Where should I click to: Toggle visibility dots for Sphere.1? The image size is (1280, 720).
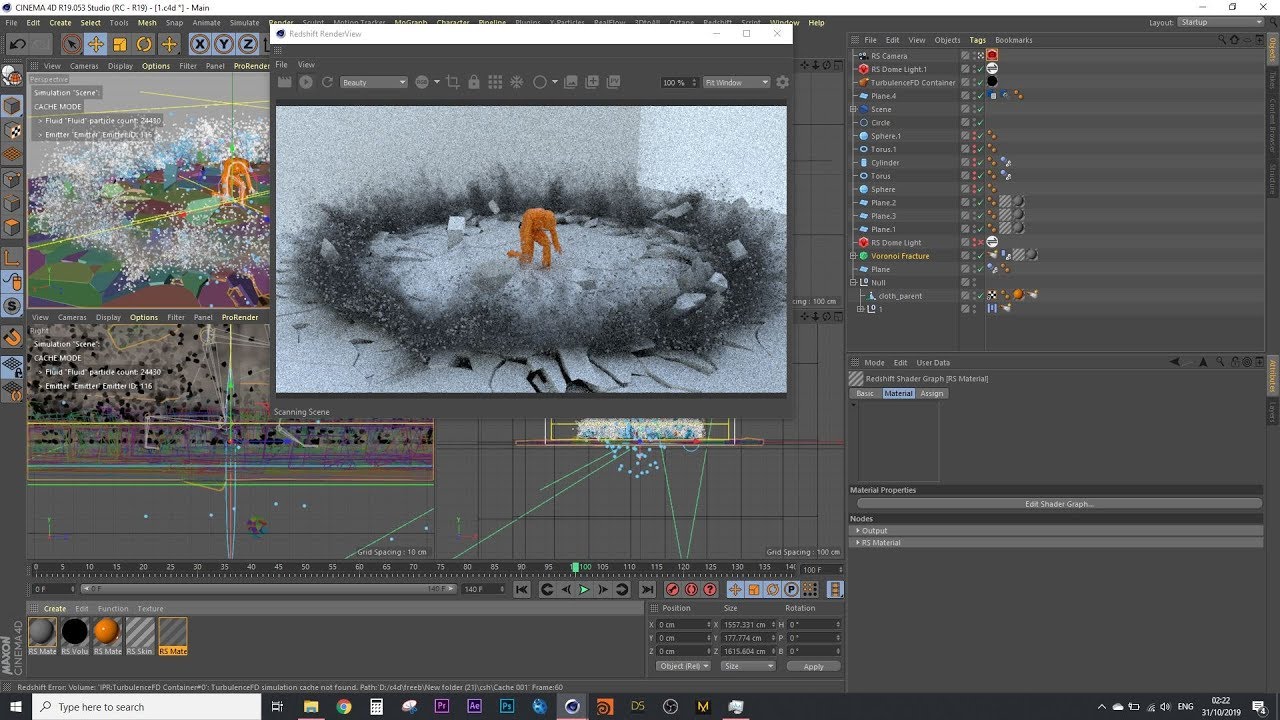[975, 136]
